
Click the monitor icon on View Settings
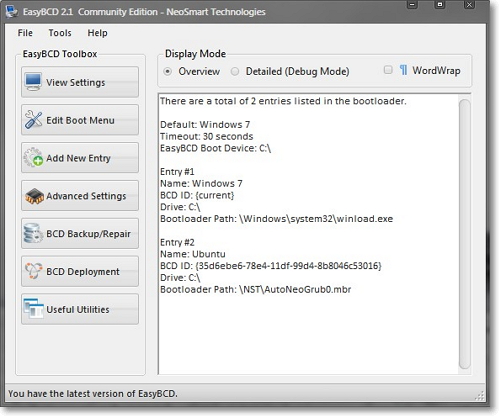point(33,82)
